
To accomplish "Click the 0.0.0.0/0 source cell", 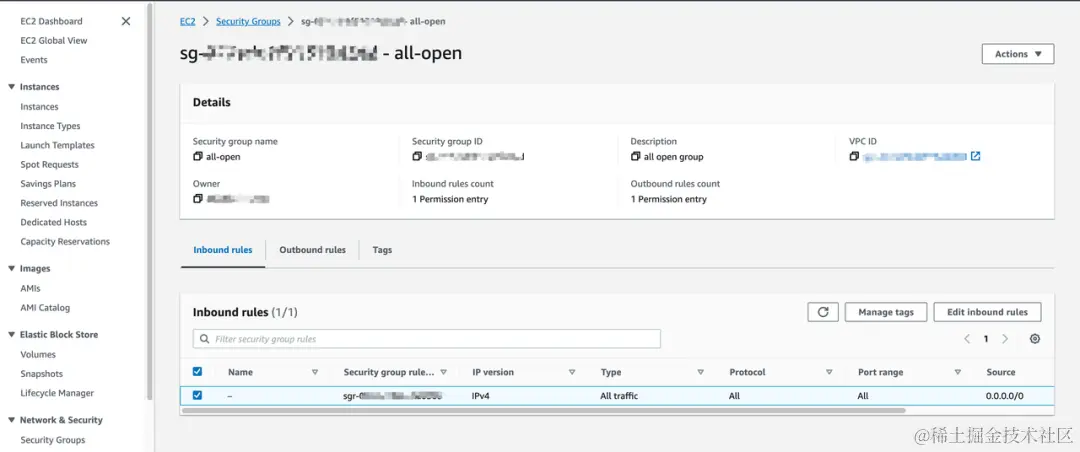I will tap(1005, 396).
